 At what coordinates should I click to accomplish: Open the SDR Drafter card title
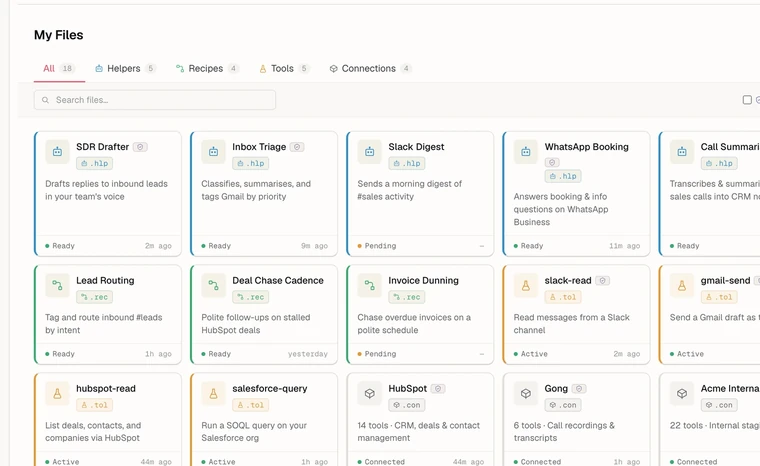[x=102, y=147]
